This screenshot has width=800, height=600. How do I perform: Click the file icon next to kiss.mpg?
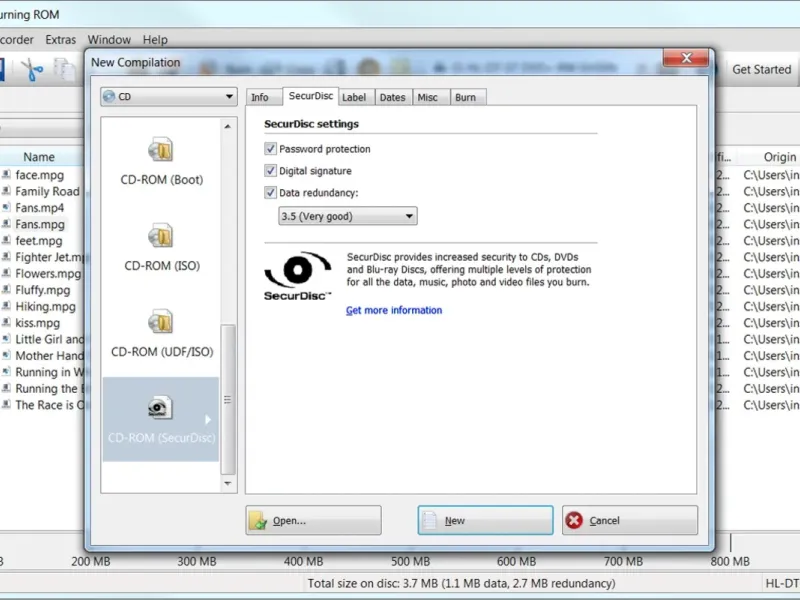point(6,322)
